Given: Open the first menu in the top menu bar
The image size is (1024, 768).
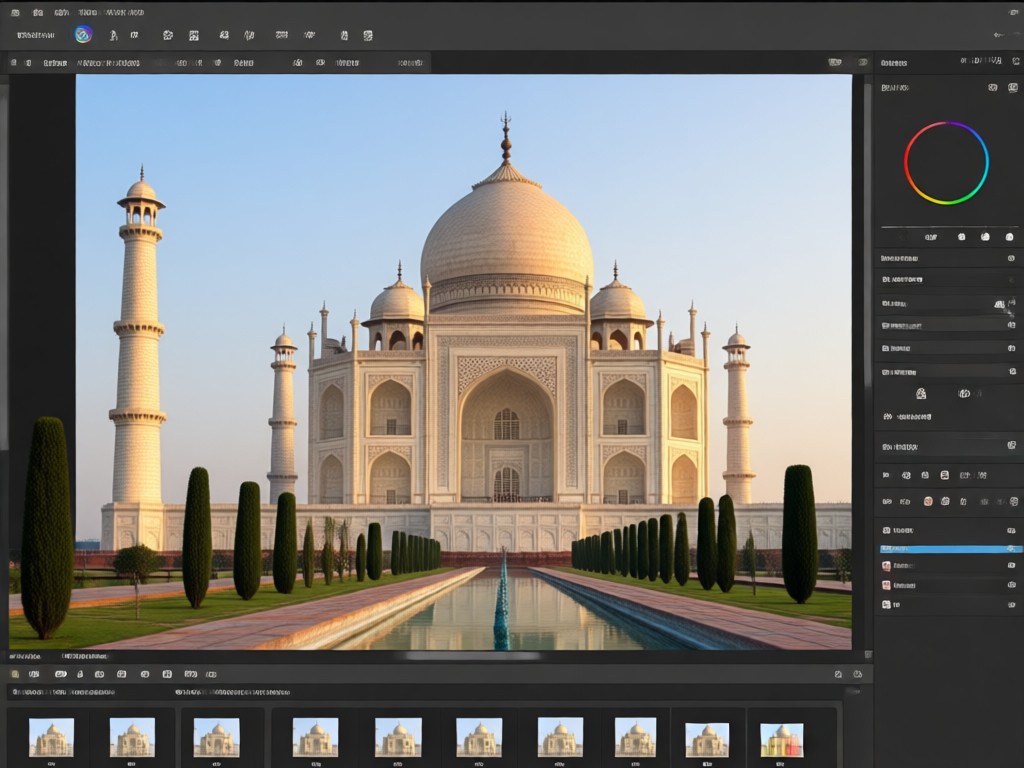Looking at the screenshot, I should [15, 12].
